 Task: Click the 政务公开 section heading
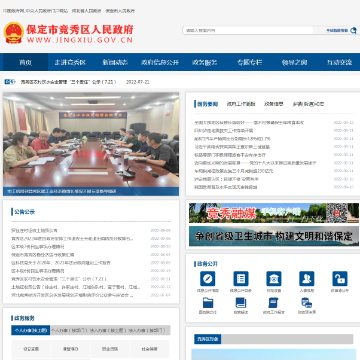pyautogui.click(x=207, y=264)
